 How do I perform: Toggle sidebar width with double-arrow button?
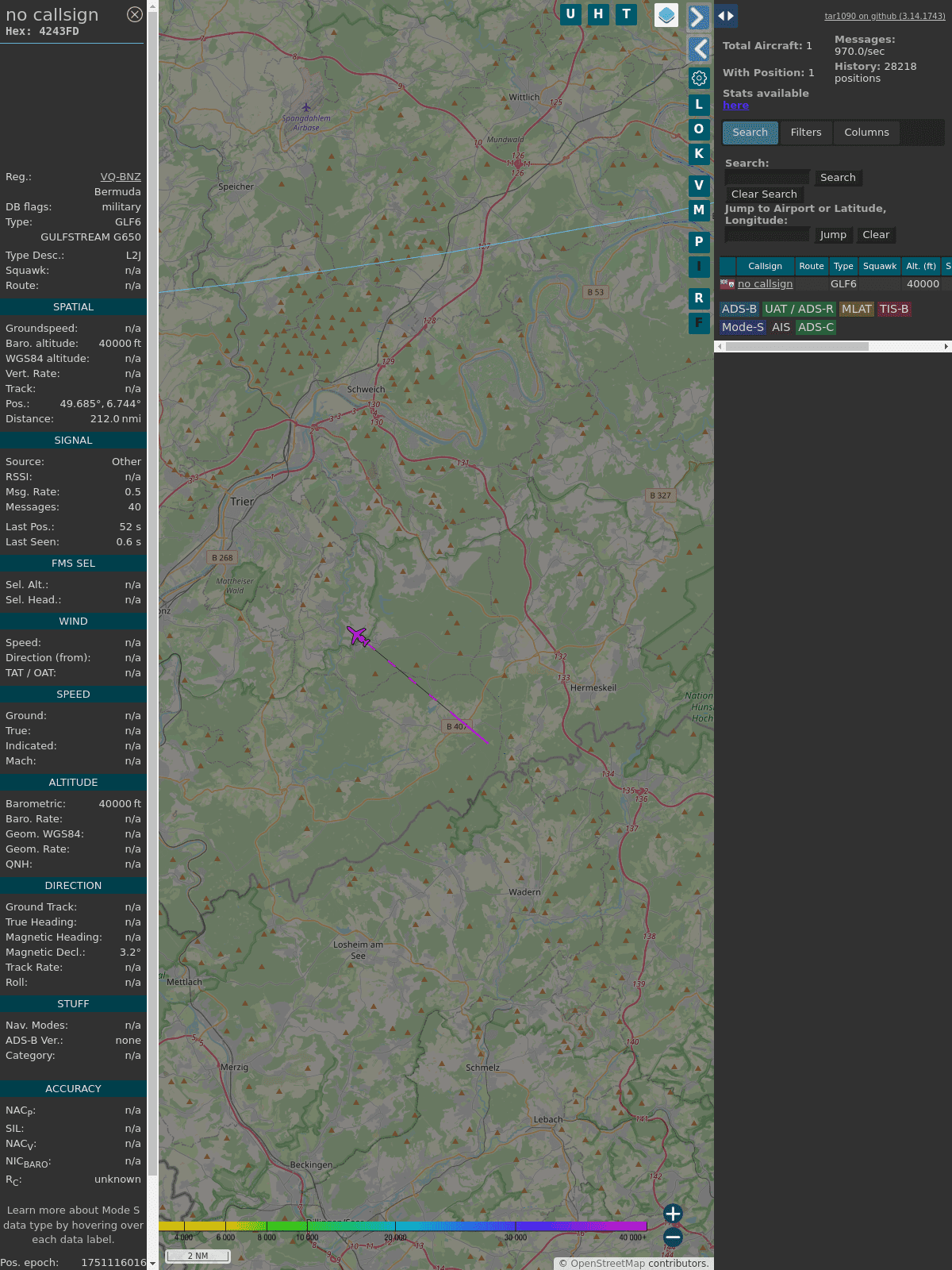(726, 16)
